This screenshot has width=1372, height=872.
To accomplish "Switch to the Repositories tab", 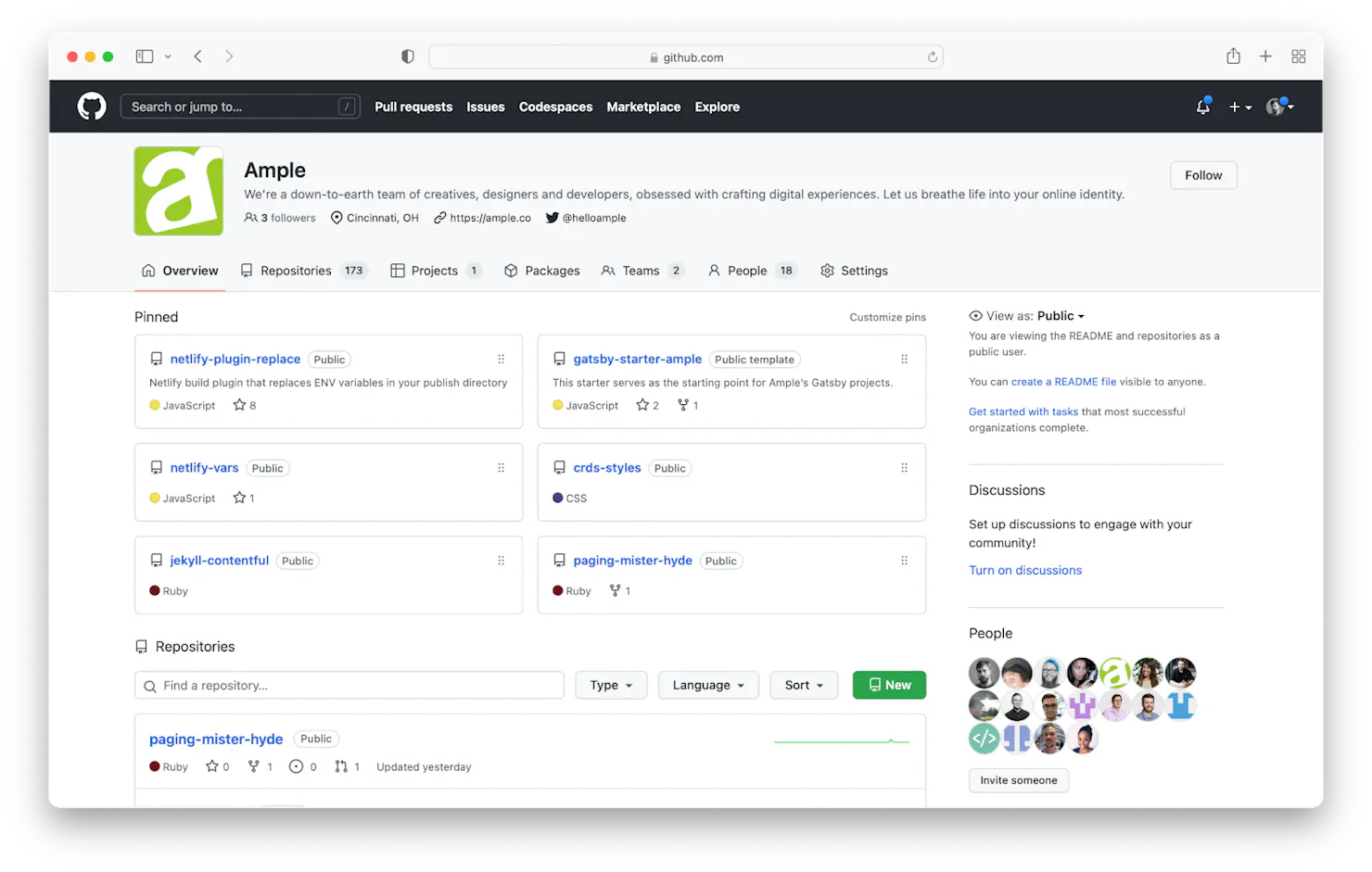I will click(x=304, y=271).
